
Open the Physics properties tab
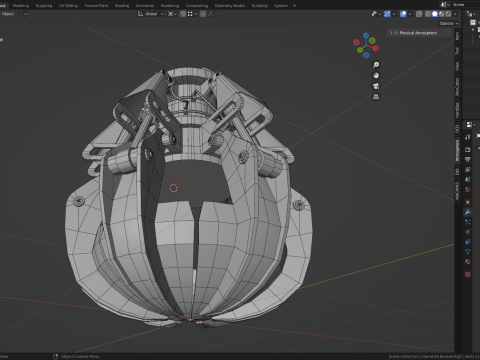[468, 232]
